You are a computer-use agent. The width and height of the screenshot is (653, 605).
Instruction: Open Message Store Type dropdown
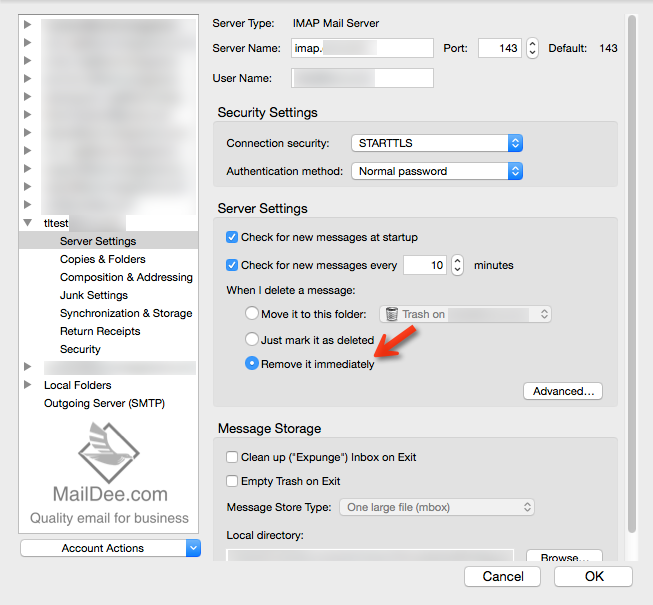437,507
